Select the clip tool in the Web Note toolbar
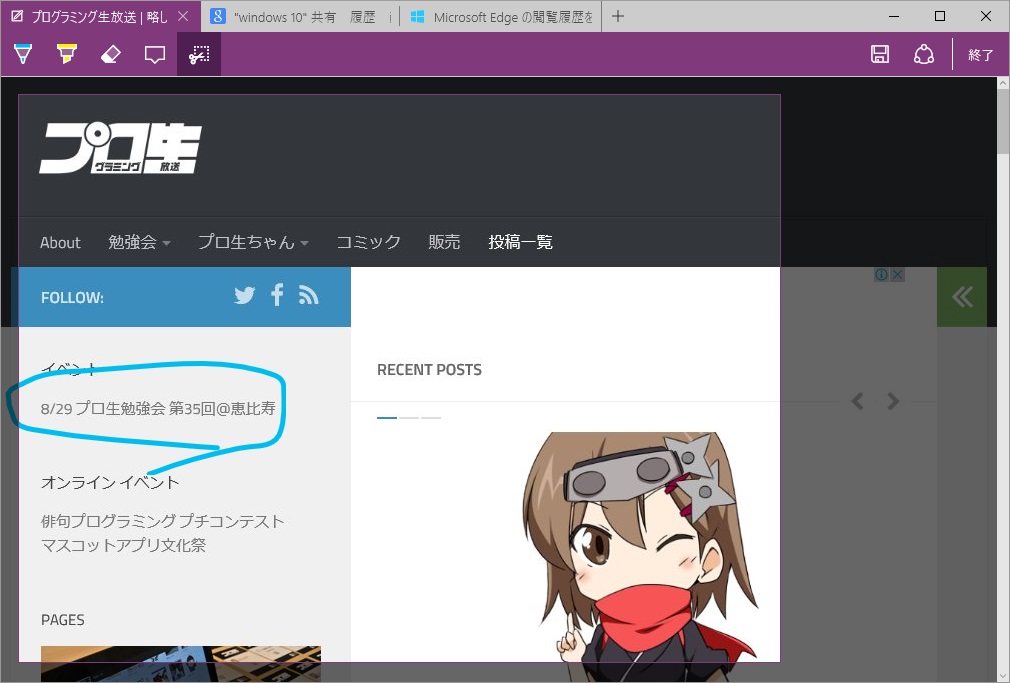The image size is (1010, 683). click(198, 54)
